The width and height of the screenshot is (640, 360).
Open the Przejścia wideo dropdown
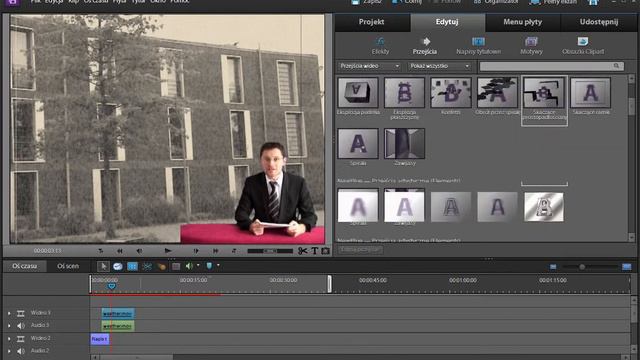[x=369, y=66]
